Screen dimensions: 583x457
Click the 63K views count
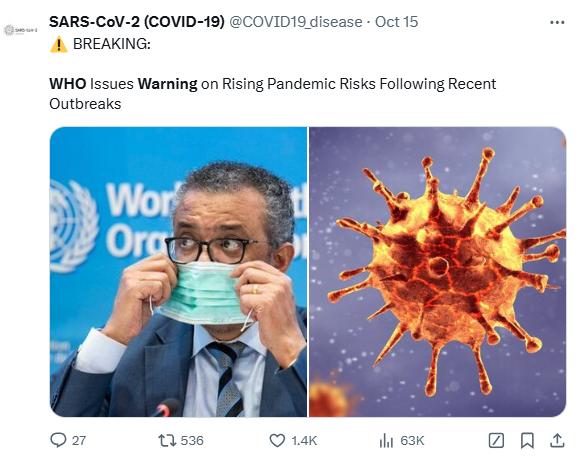(x=412, y=441)
